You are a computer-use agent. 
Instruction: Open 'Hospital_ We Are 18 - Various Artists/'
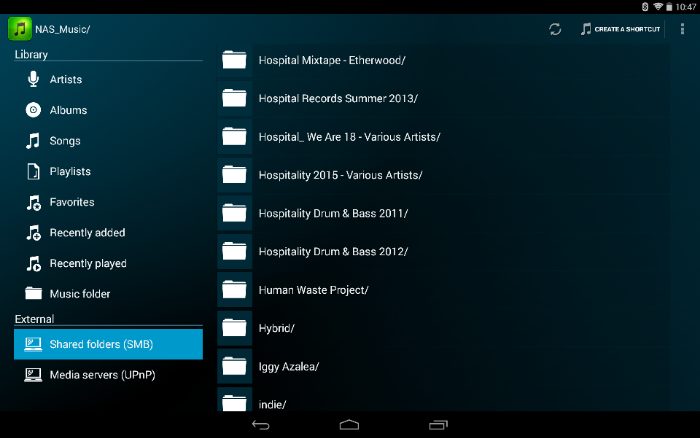coord(350,137)
